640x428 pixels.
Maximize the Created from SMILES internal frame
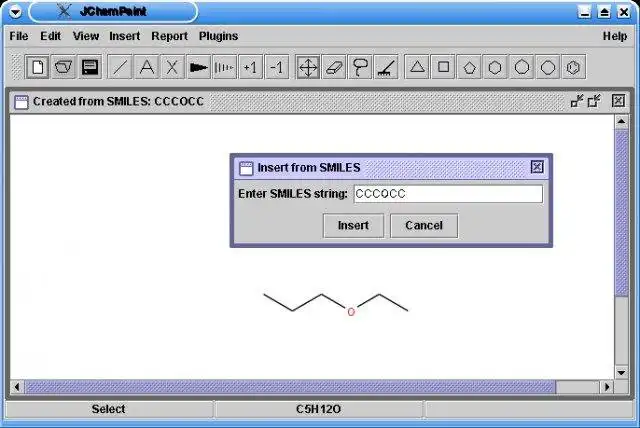point(594,100)
